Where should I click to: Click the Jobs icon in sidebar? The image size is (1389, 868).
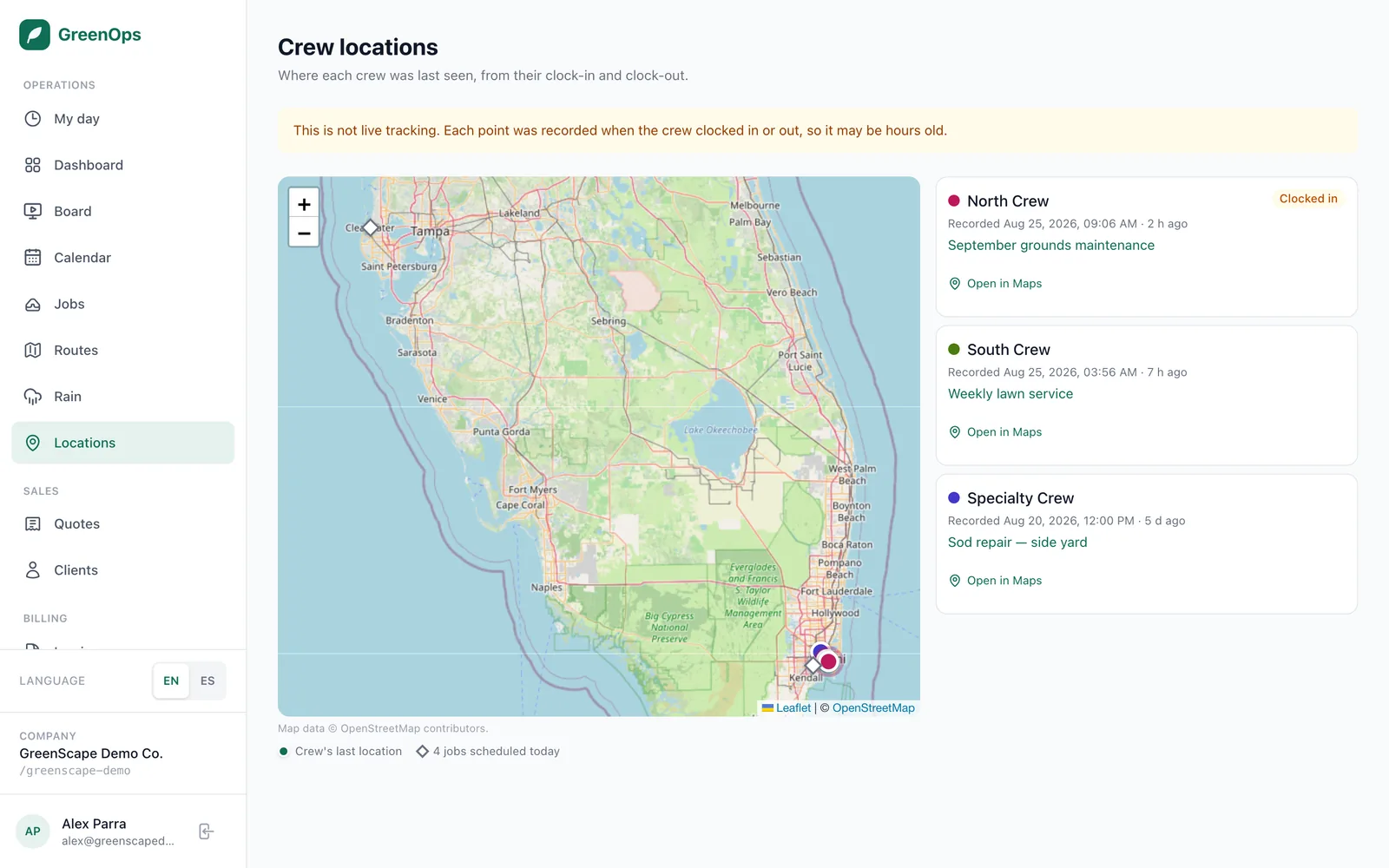pos(33,304)
